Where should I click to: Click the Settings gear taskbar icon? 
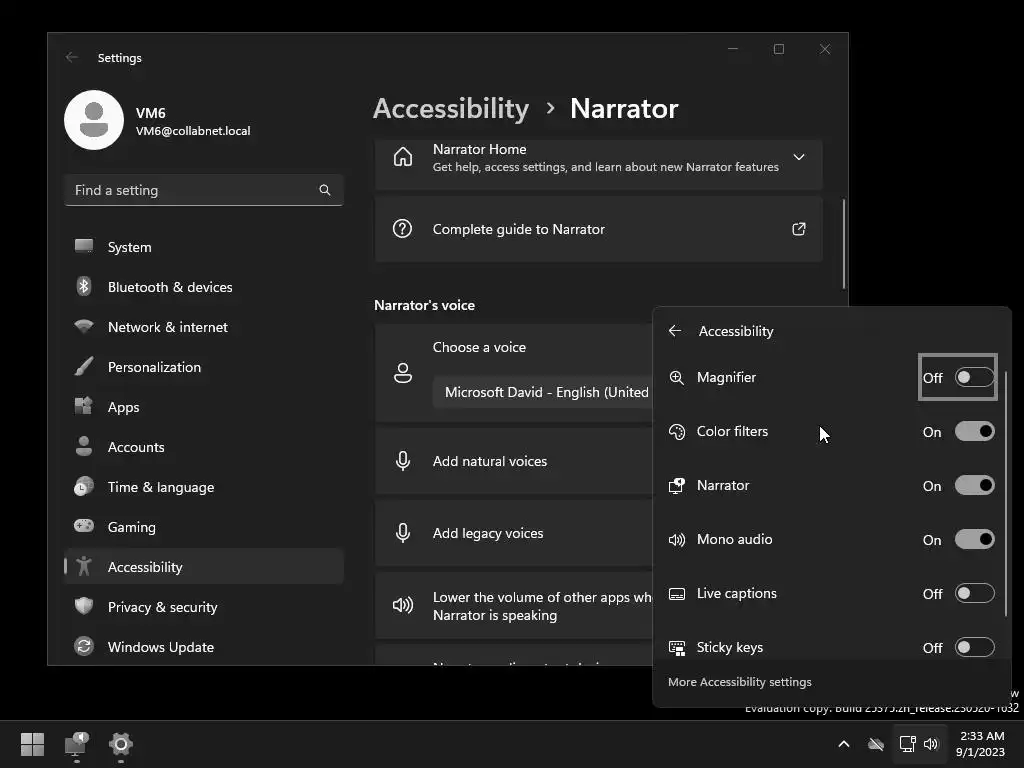point(121,744)
